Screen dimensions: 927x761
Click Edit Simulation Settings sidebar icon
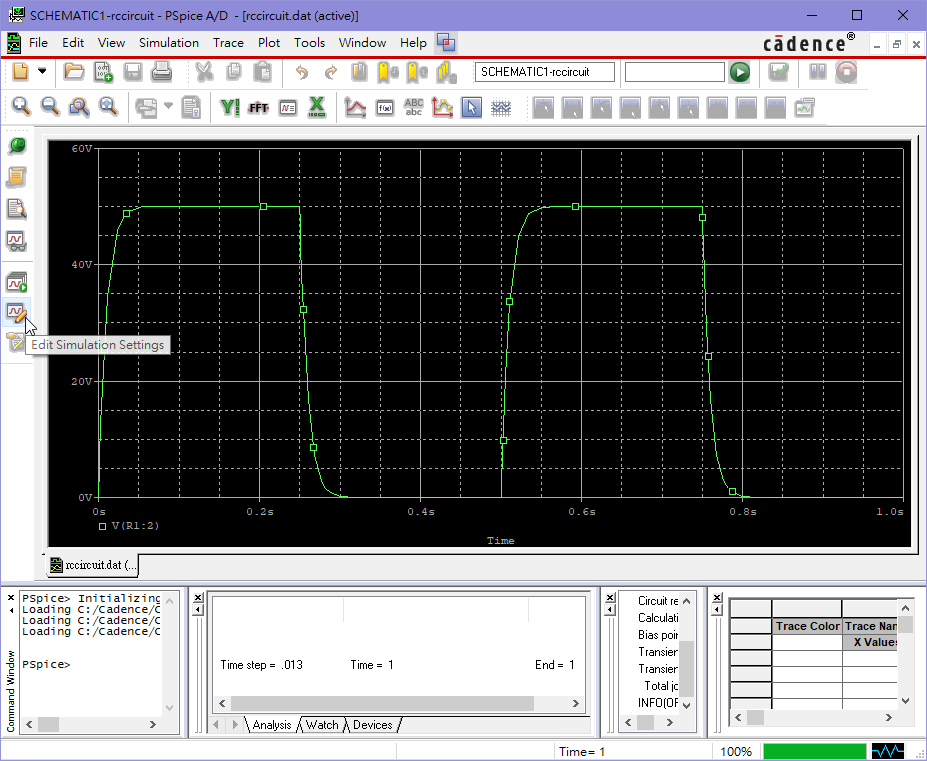click(17, 311)
